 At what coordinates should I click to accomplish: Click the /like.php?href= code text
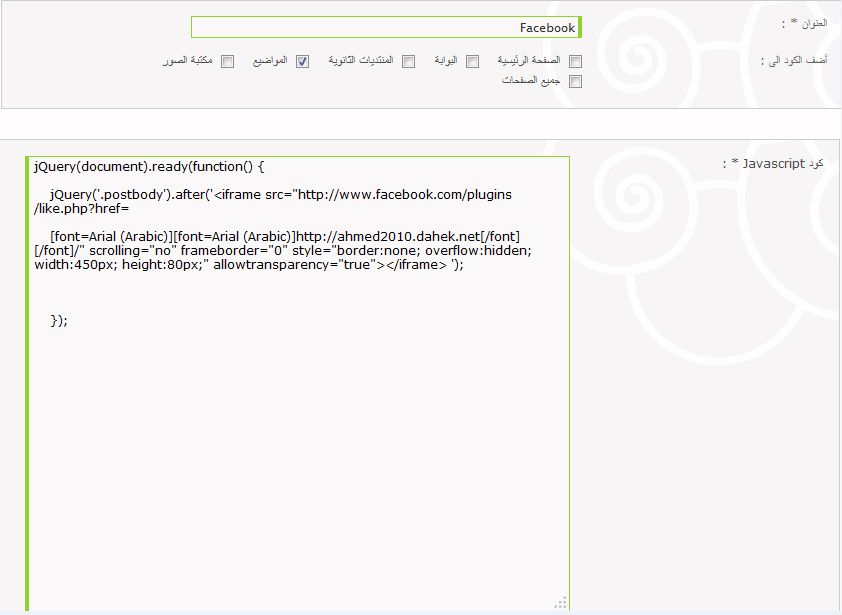[82, 208]
